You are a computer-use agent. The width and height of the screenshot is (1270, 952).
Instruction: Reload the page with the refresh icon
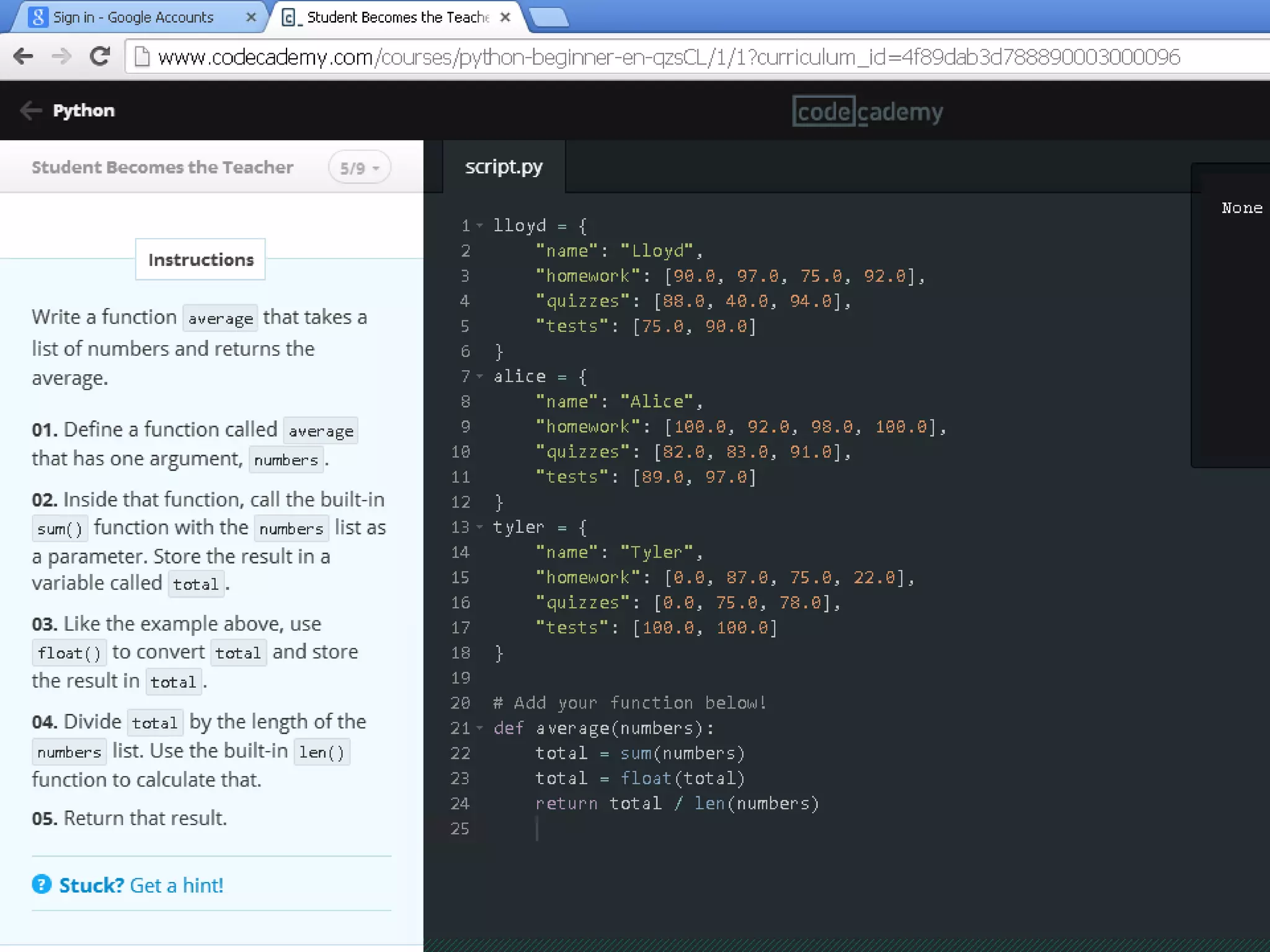pyautogui.click(x=99, y=56)
